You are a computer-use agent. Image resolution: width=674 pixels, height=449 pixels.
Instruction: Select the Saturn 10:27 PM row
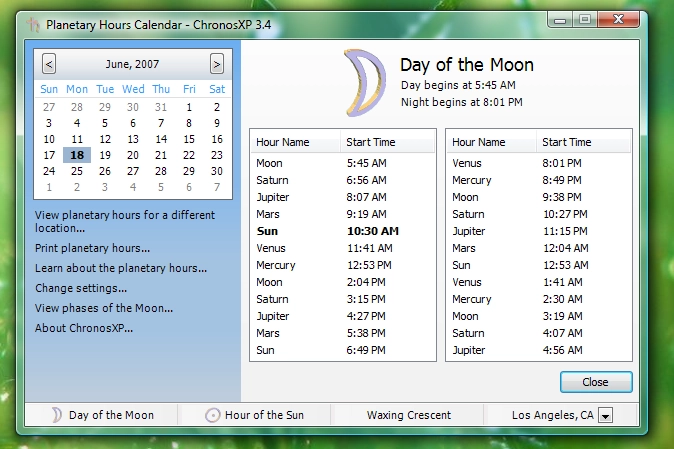pyautogui.click(x=539, y=214)
